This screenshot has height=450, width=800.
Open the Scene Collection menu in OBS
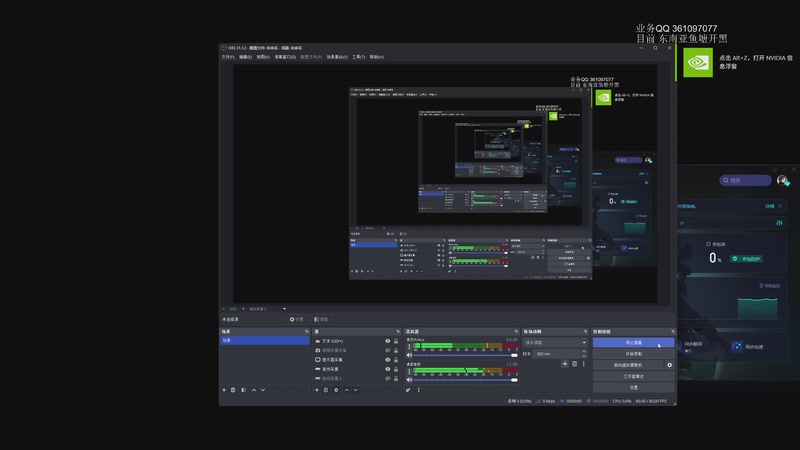pos(337,57)
